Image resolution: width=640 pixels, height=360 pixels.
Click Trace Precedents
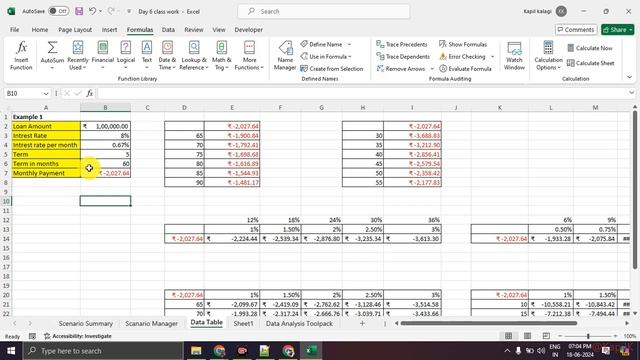tap(402, 44)
